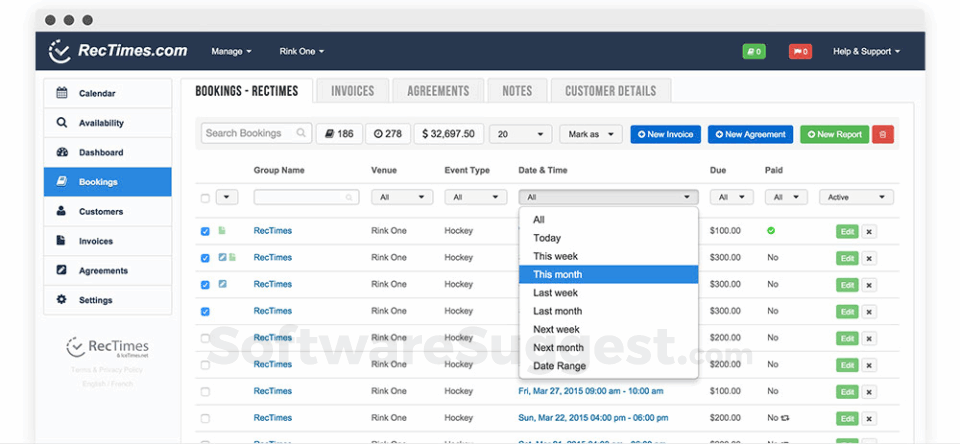This screenshot has height=444, width=960.
Task: Check the sixth RecTimes booking checkbox
Action: 205,365
